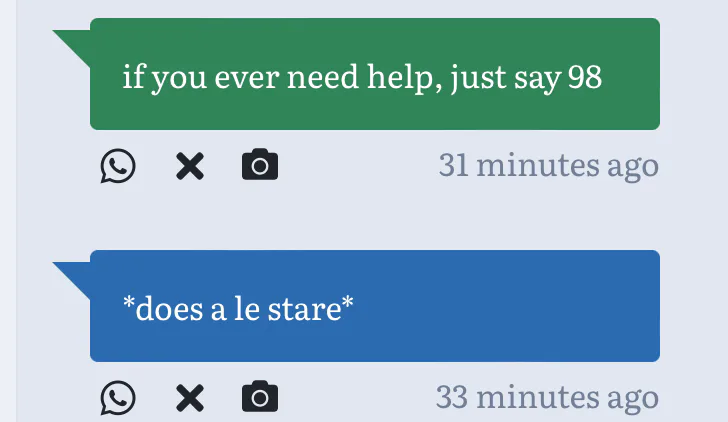Click the camera icon under the green message

click(260, 166)
